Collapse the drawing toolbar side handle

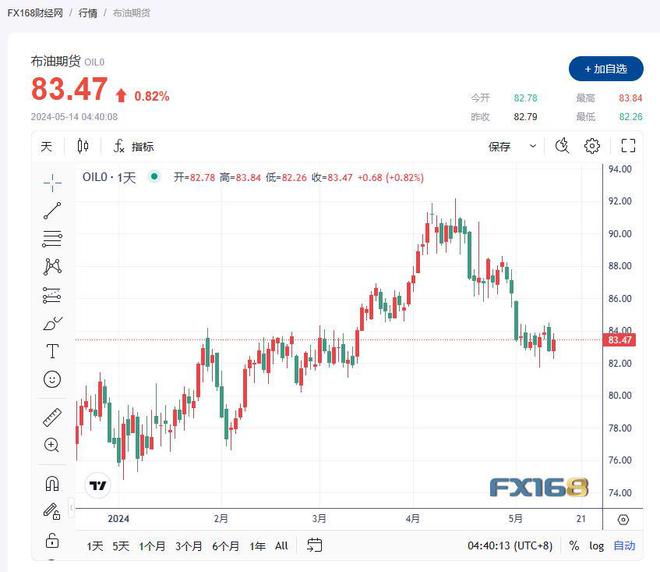72,508
